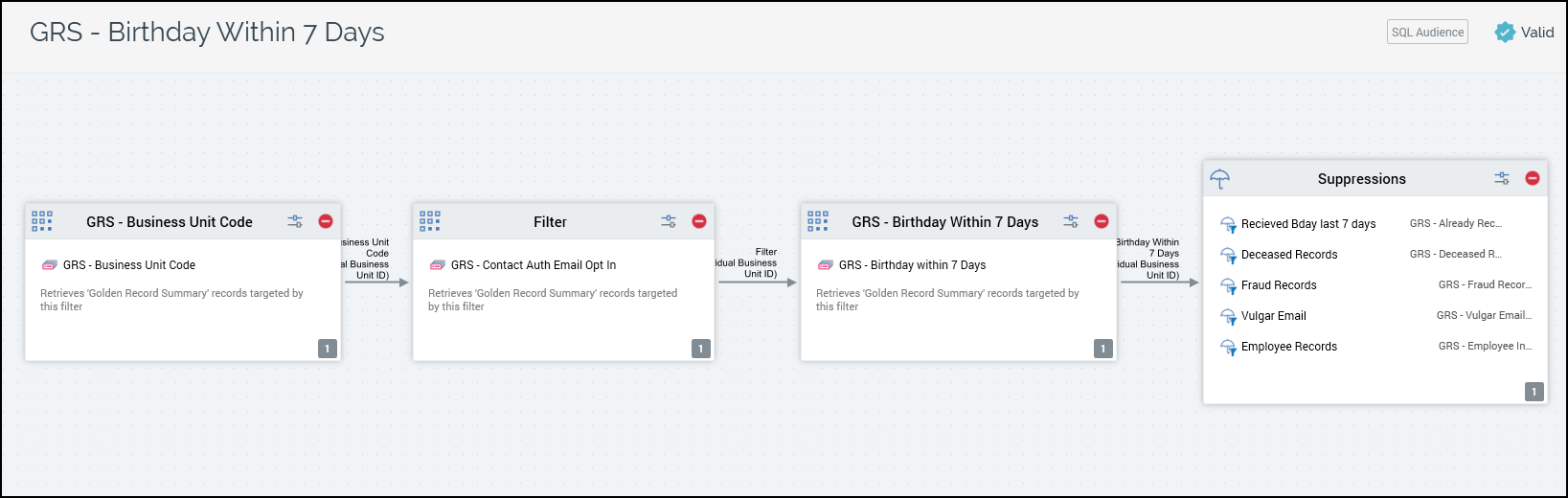
Task: Open the GRS - Birthday within 7 Days filter item
Action: (x=911, y=265)
